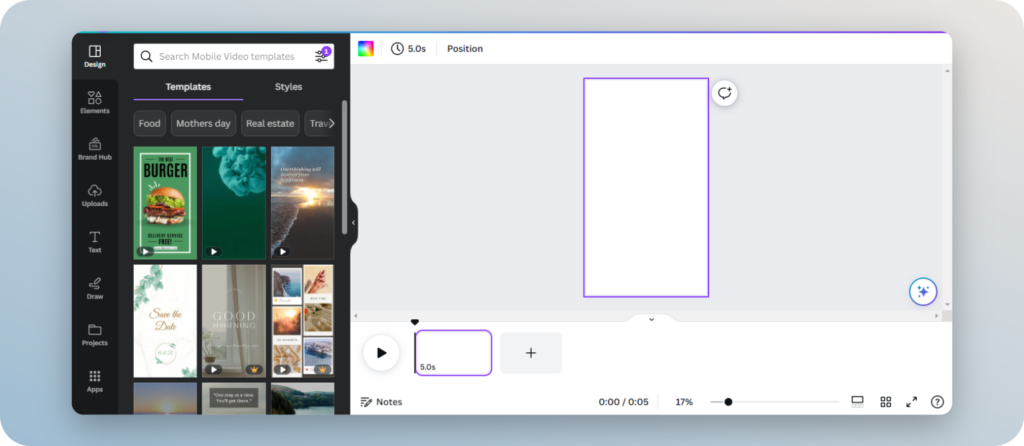
Task: Select the Text tool in sidebar
Action: [95, 242]
